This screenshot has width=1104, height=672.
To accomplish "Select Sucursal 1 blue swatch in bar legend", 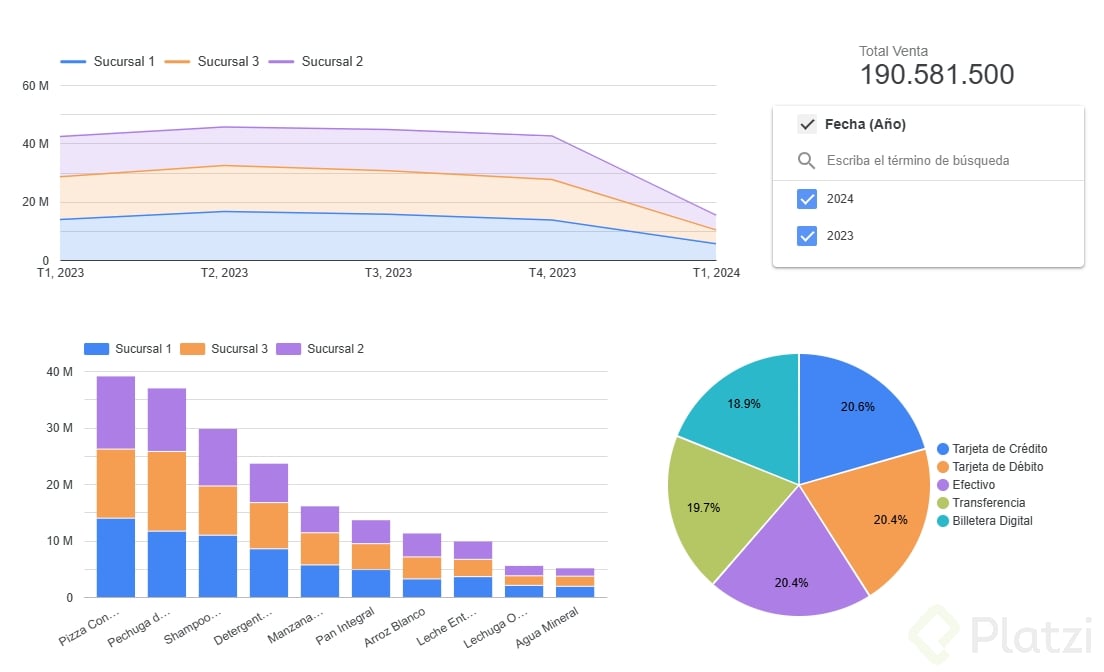I will pyautogui.click(x=96, y=349).
